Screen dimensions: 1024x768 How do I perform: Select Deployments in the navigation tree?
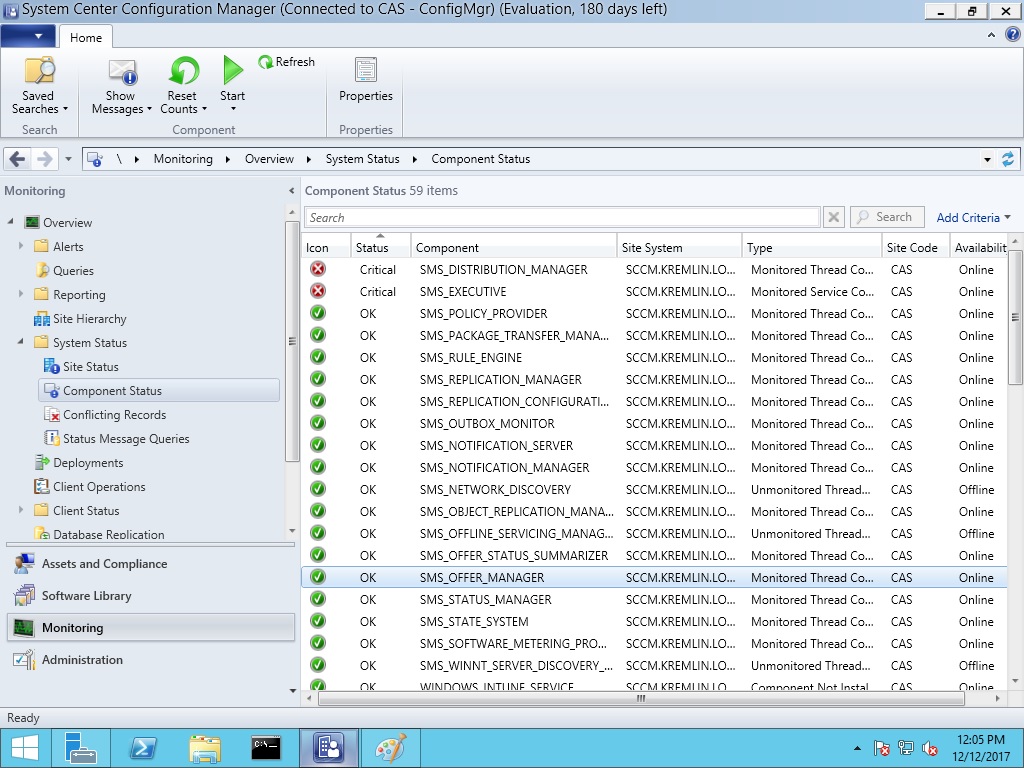(x=88, y=462)
